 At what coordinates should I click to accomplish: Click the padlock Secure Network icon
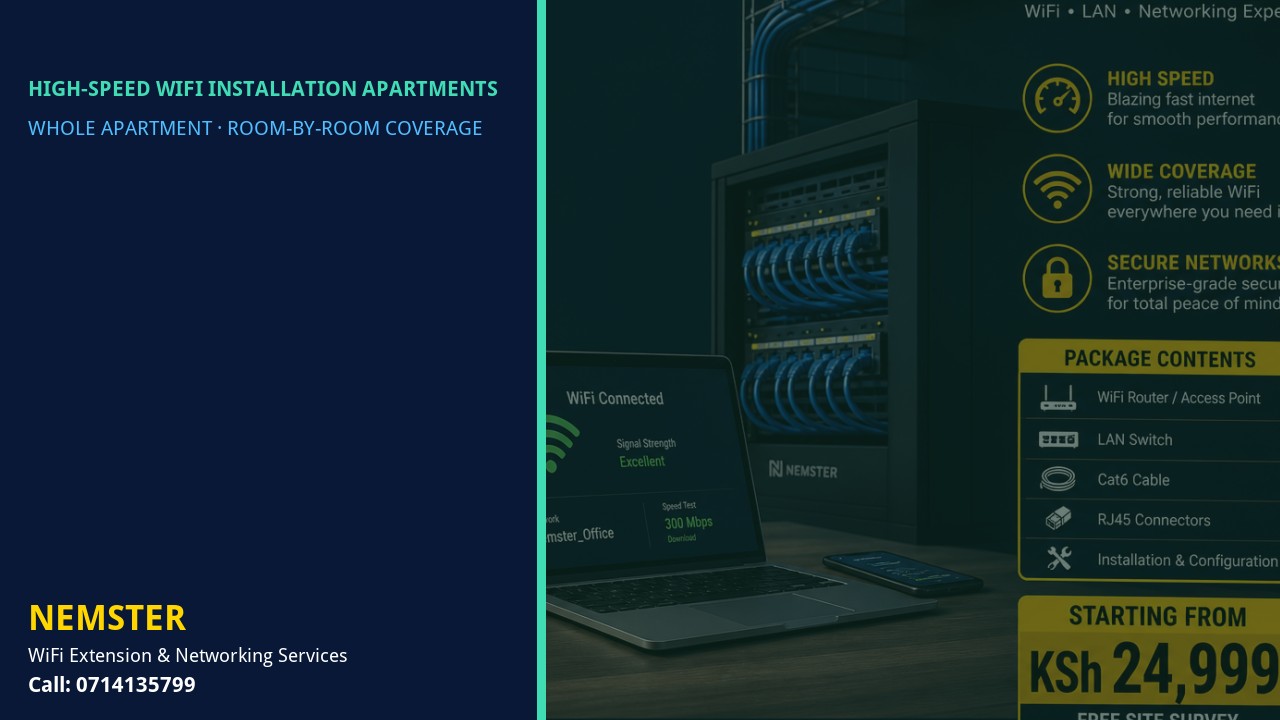(x=1057, y=278)
